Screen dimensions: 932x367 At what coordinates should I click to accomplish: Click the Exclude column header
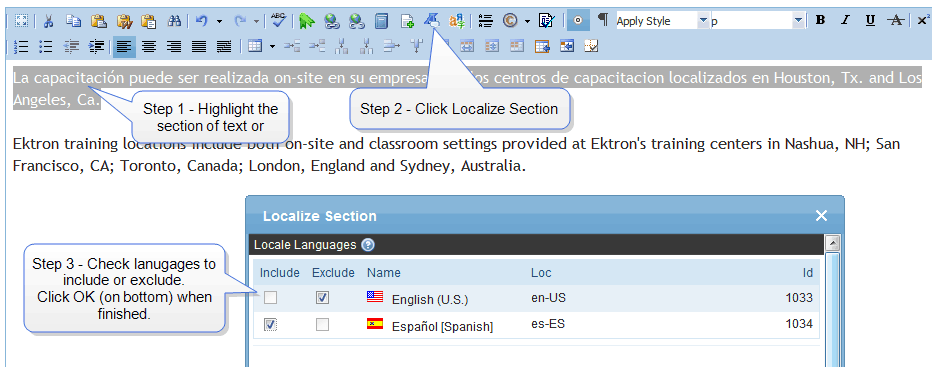pos(333,272)
